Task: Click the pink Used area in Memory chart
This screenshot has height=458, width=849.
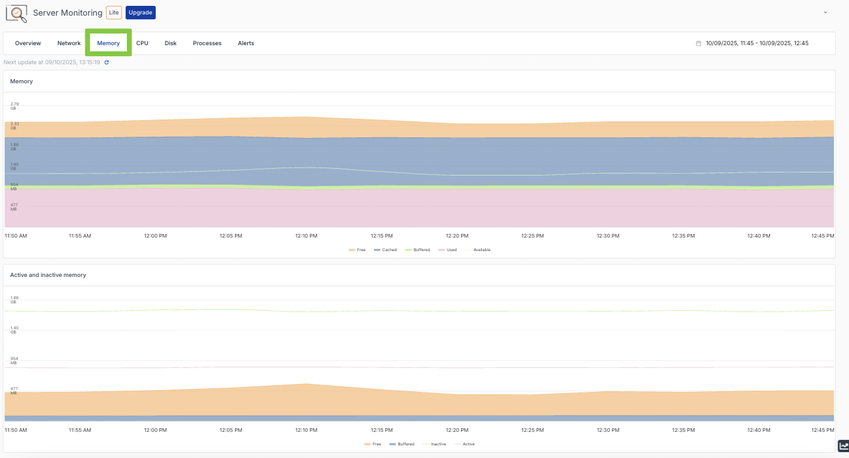Action: (400, 208)
